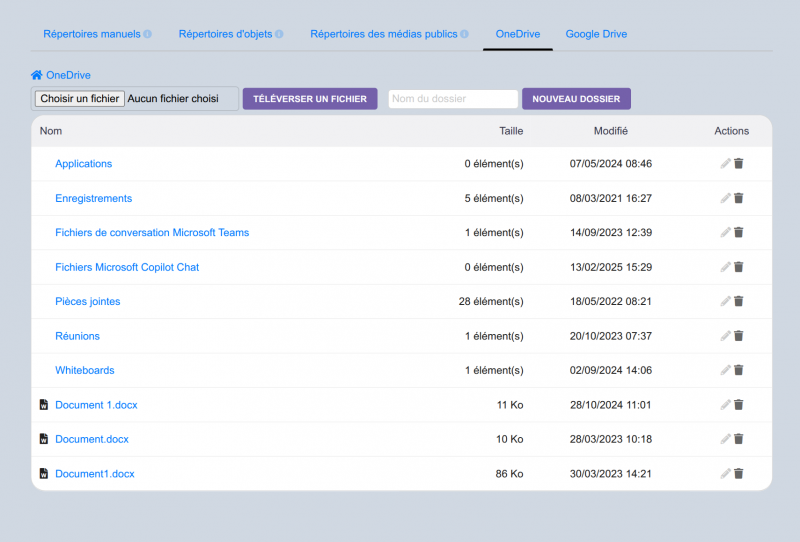Edit the Applications folder with pencil icon

tap(725, 163)
